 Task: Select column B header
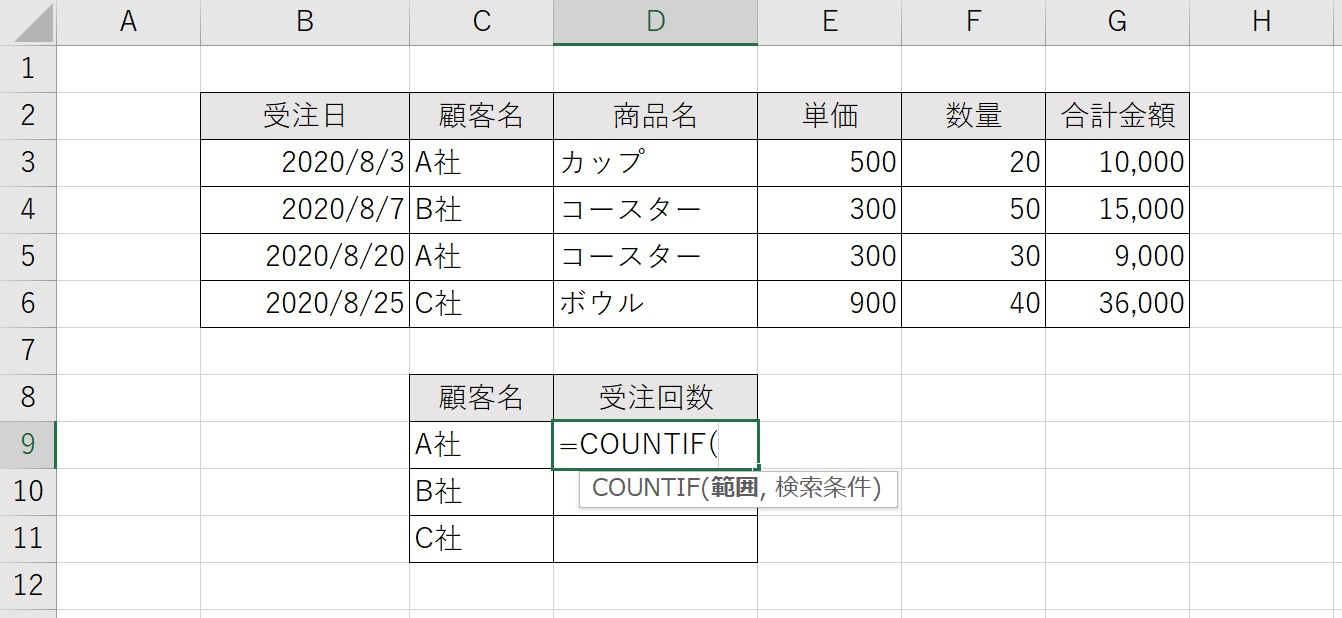pos(305,22)
